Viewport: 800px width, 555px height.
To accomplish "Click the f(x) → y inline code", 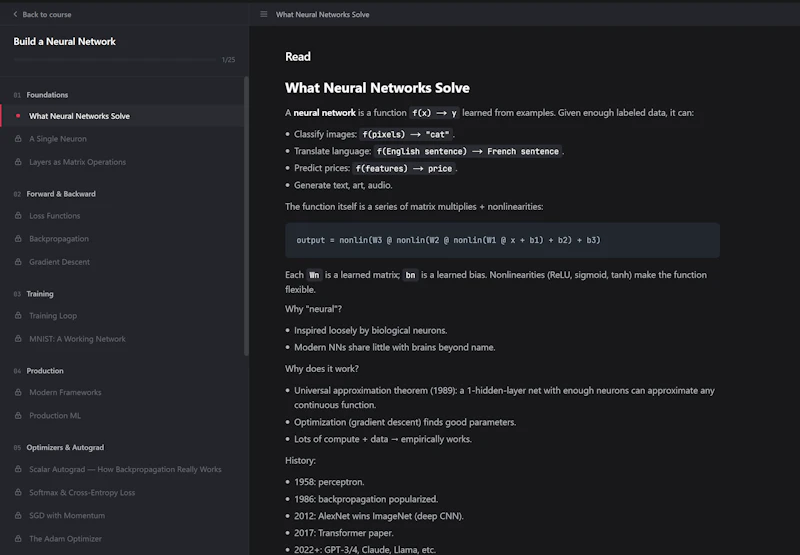I will [435, 113].
